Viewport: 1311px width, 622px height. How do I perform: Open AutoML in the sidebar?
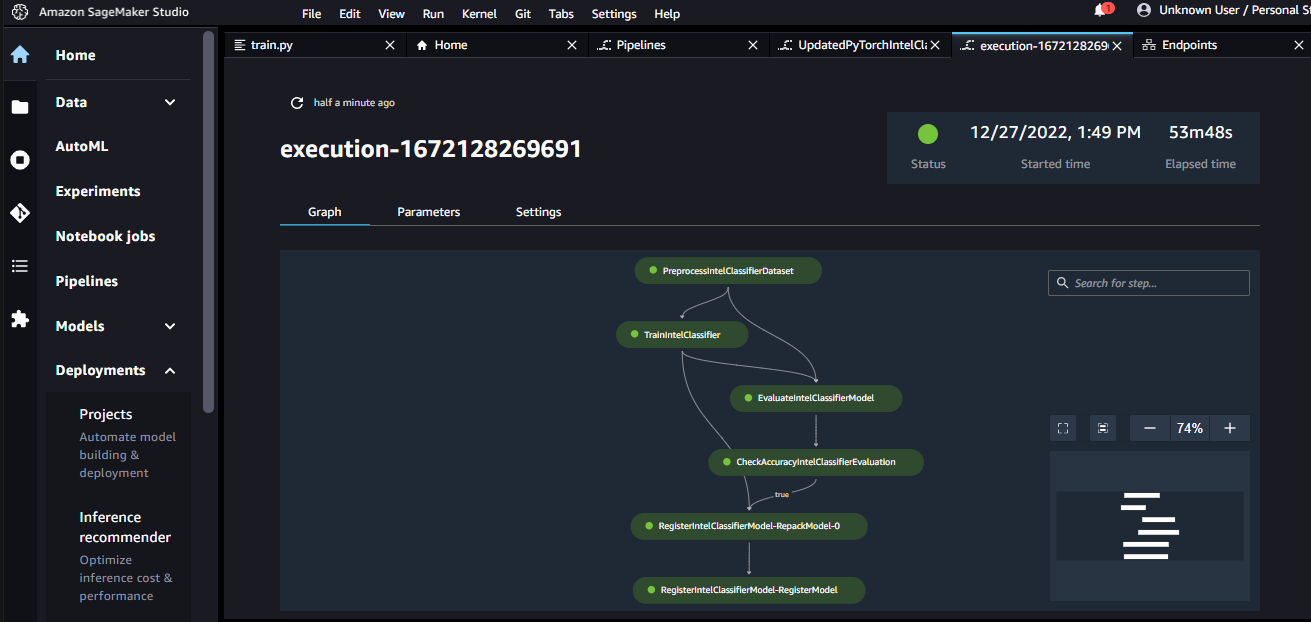point(82,146)
